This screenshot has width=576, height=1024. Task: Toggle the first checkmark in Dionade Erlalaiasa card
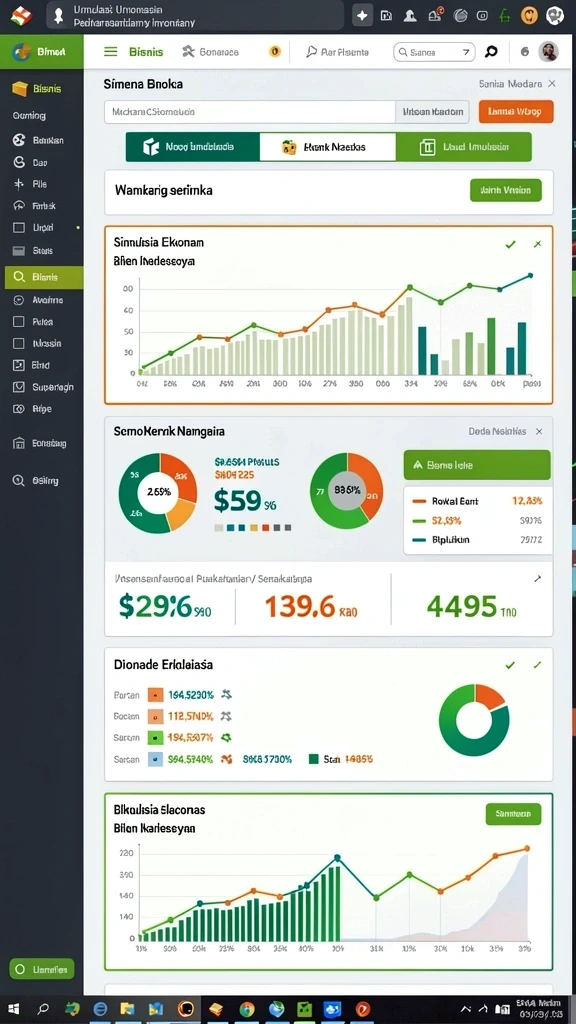(510, 665)
